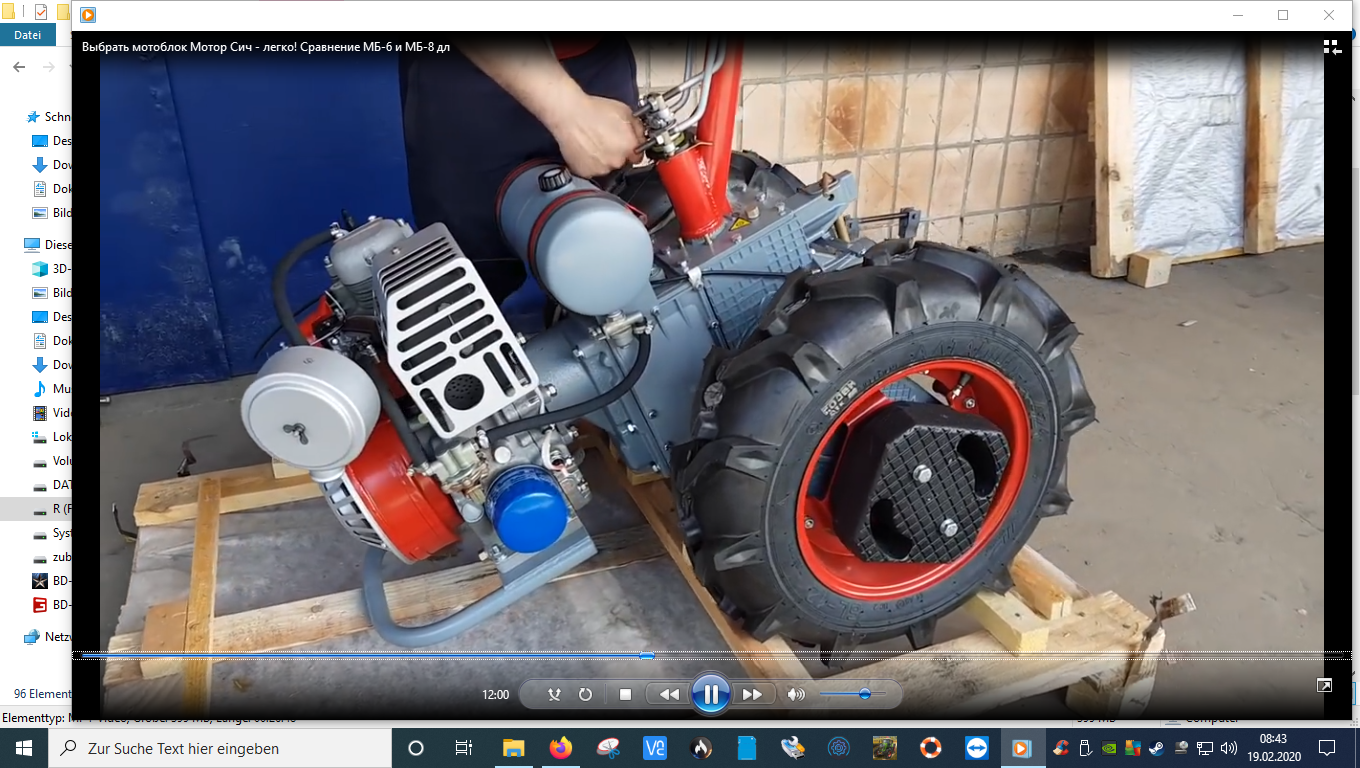Pause the video playback

point(710,694)
